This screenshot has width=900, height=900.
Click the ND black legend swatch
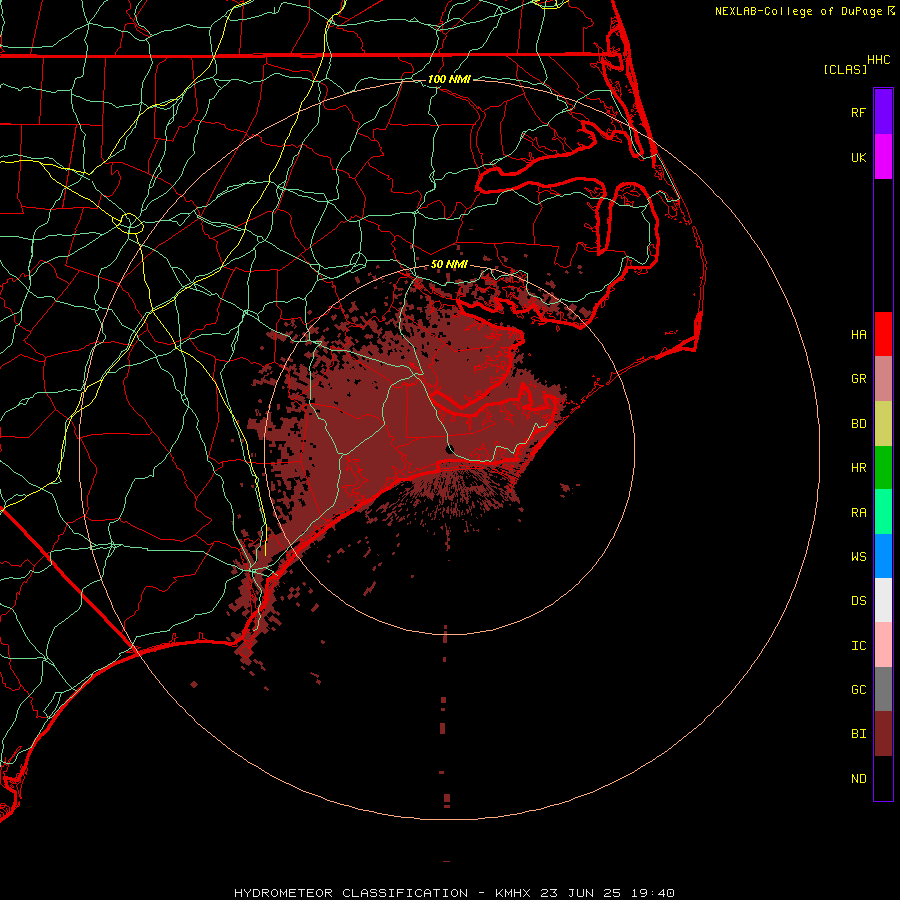point(883,778)
